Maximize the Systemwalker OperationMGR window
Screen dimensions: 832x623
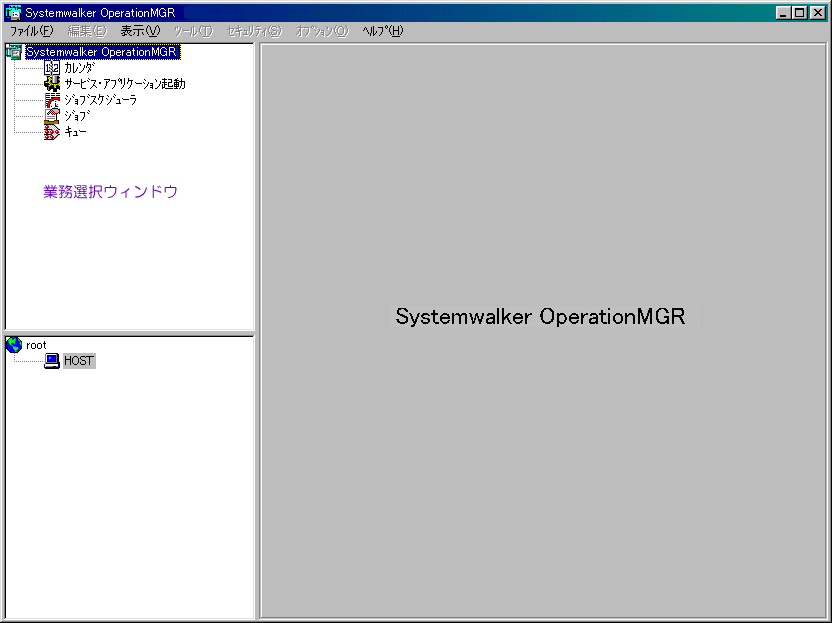(800, 13)
